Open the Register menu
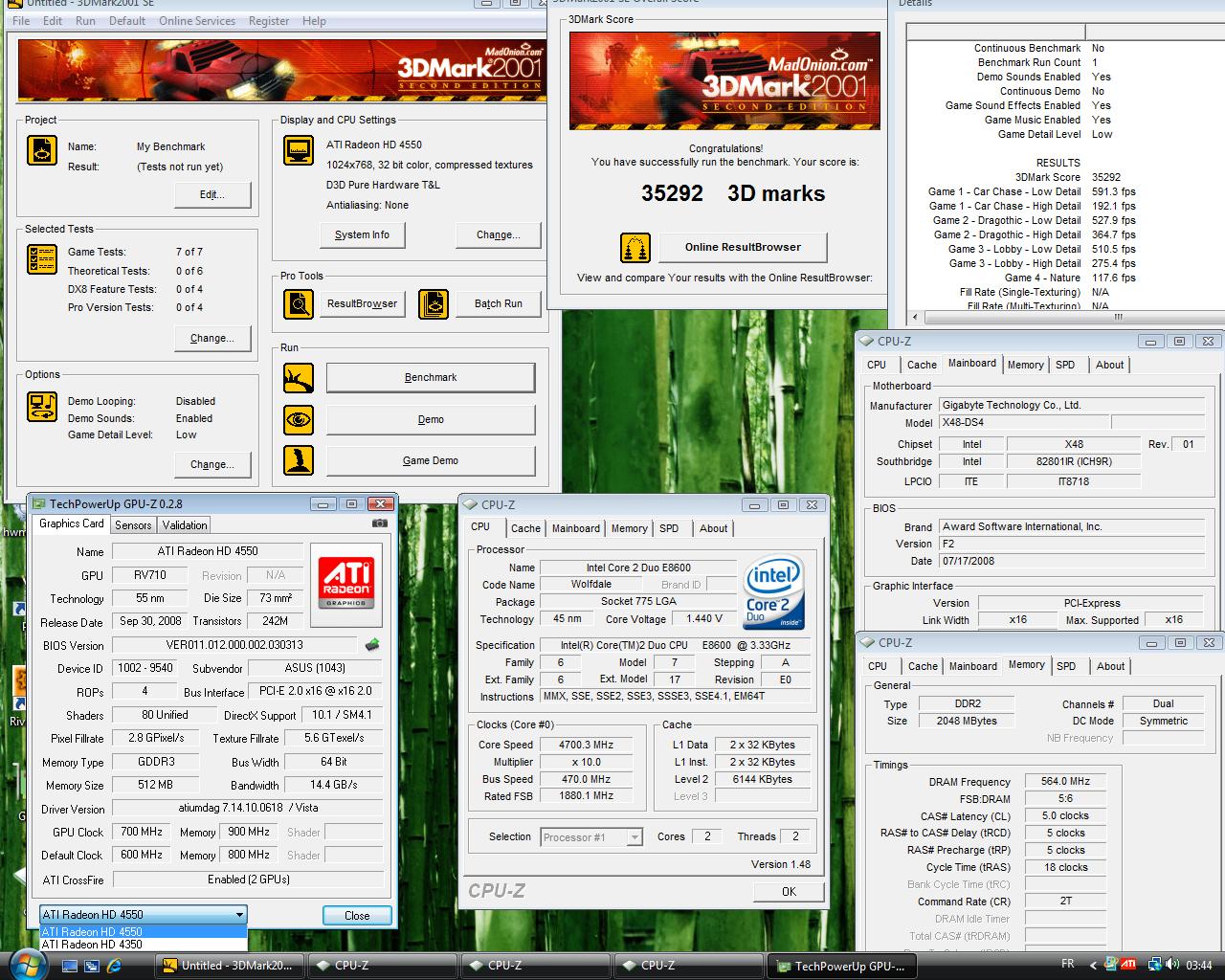Image resolution: width=1225 pixels, height=980 pixels. tap(269, 21)
